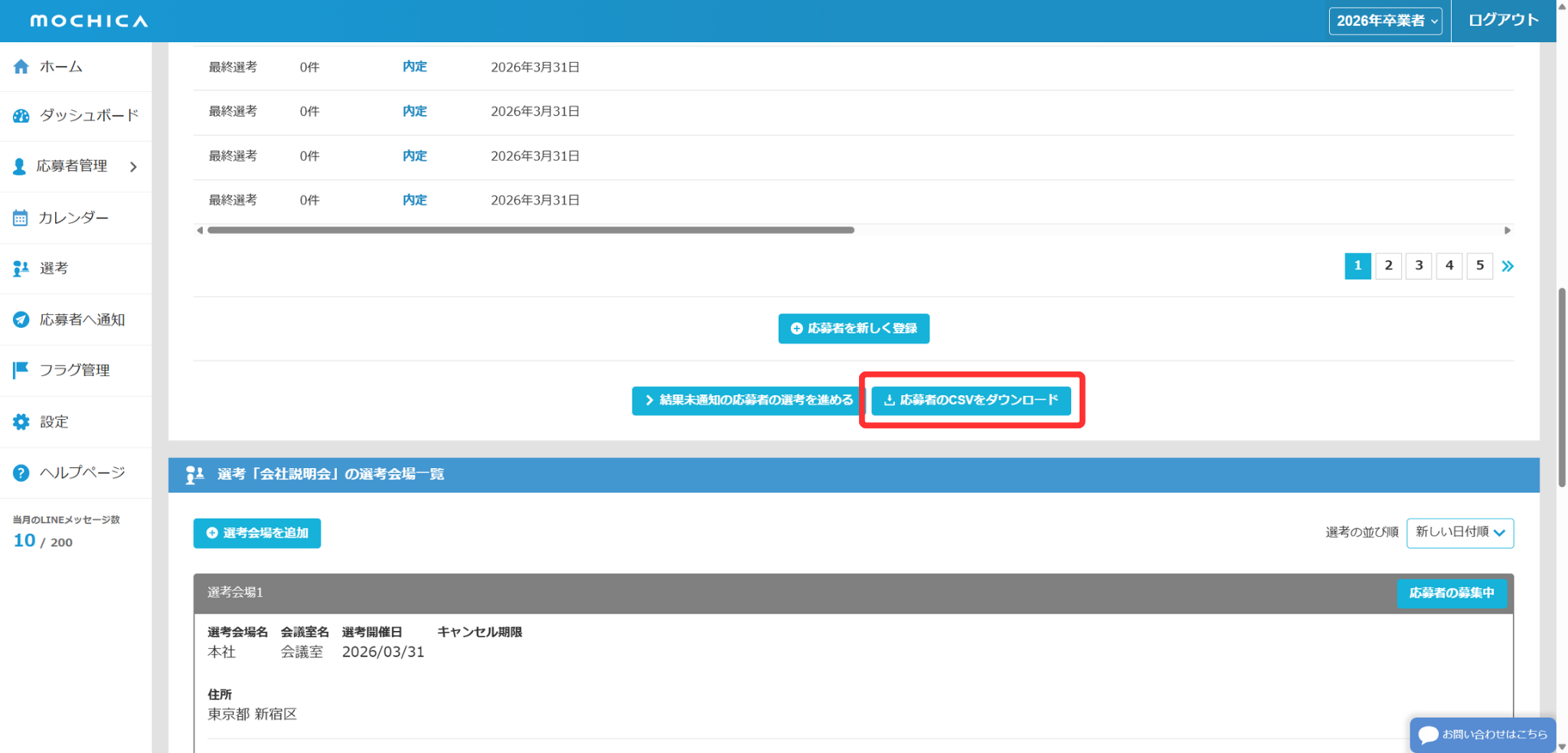Click 応募者を新しく登録 button

[854, 329]
